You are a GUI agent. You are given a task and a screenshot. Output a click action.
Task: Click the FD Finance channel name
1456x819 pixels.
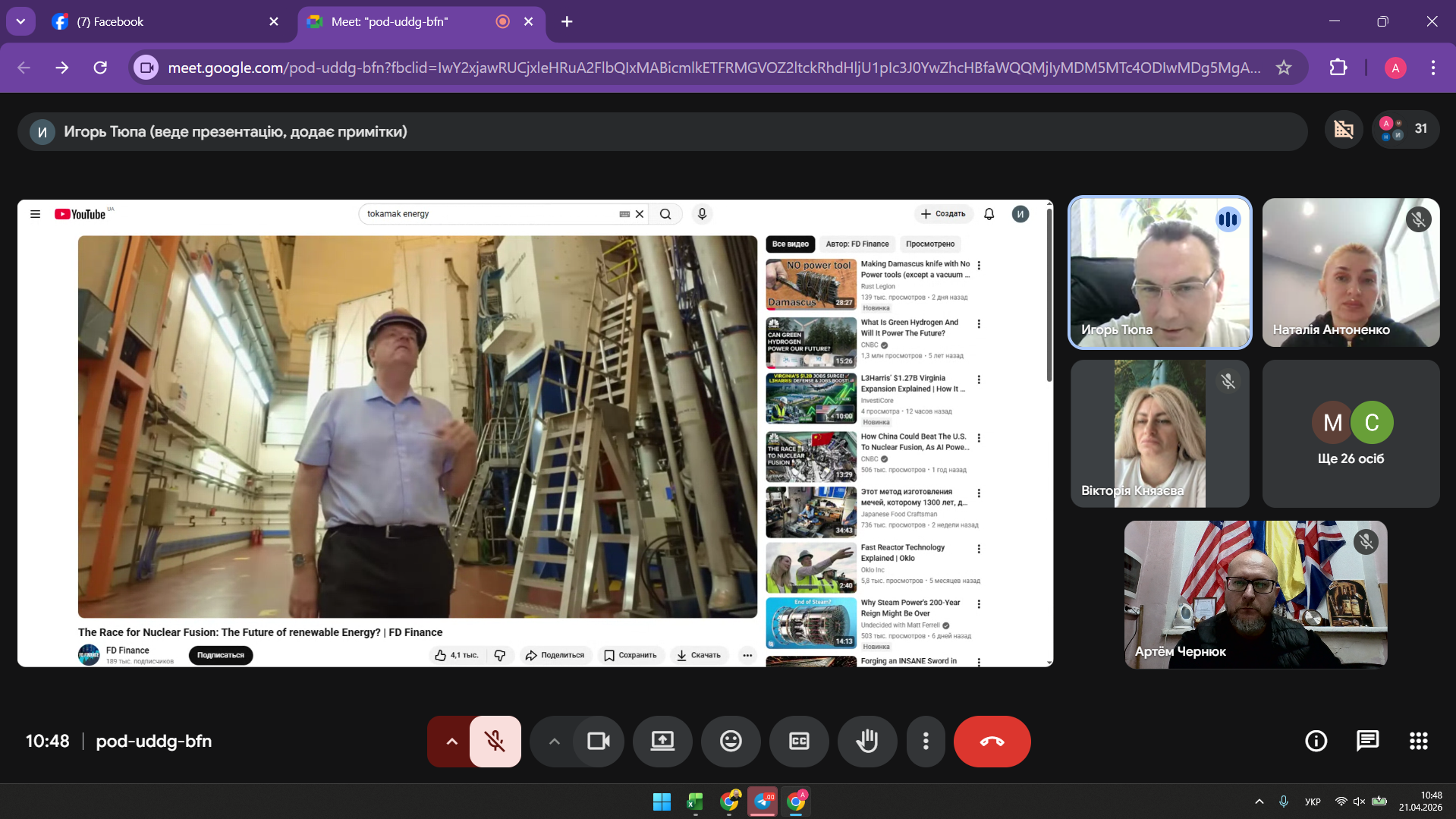pyautogui.click(x=127, y=650)
